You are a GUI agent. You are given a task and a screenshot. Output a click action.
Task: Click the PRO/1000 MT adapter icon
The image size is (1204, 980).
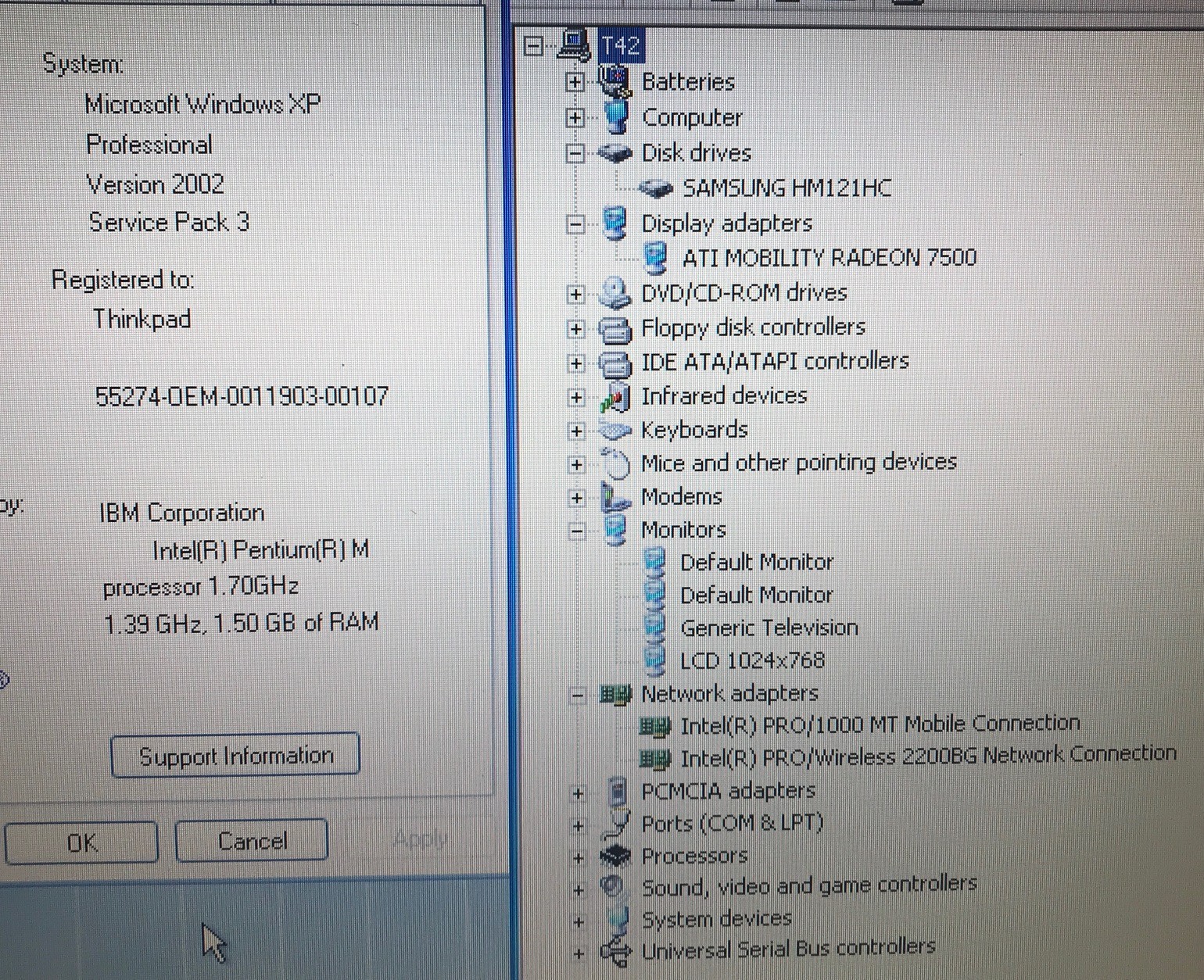pyautogui.click(x=654, y=728)
